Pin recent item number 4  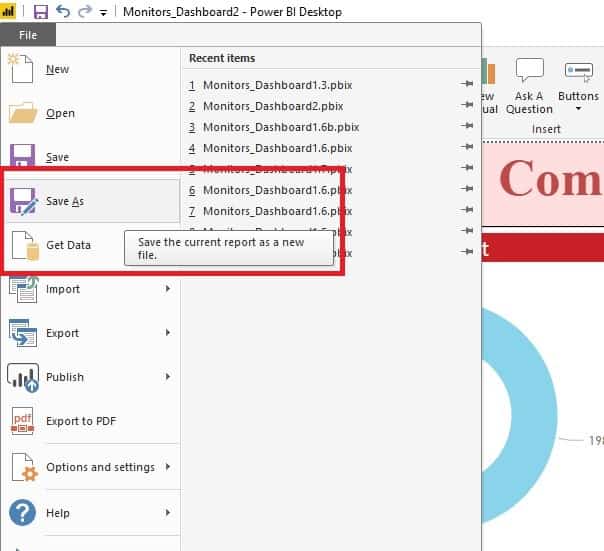467,146
